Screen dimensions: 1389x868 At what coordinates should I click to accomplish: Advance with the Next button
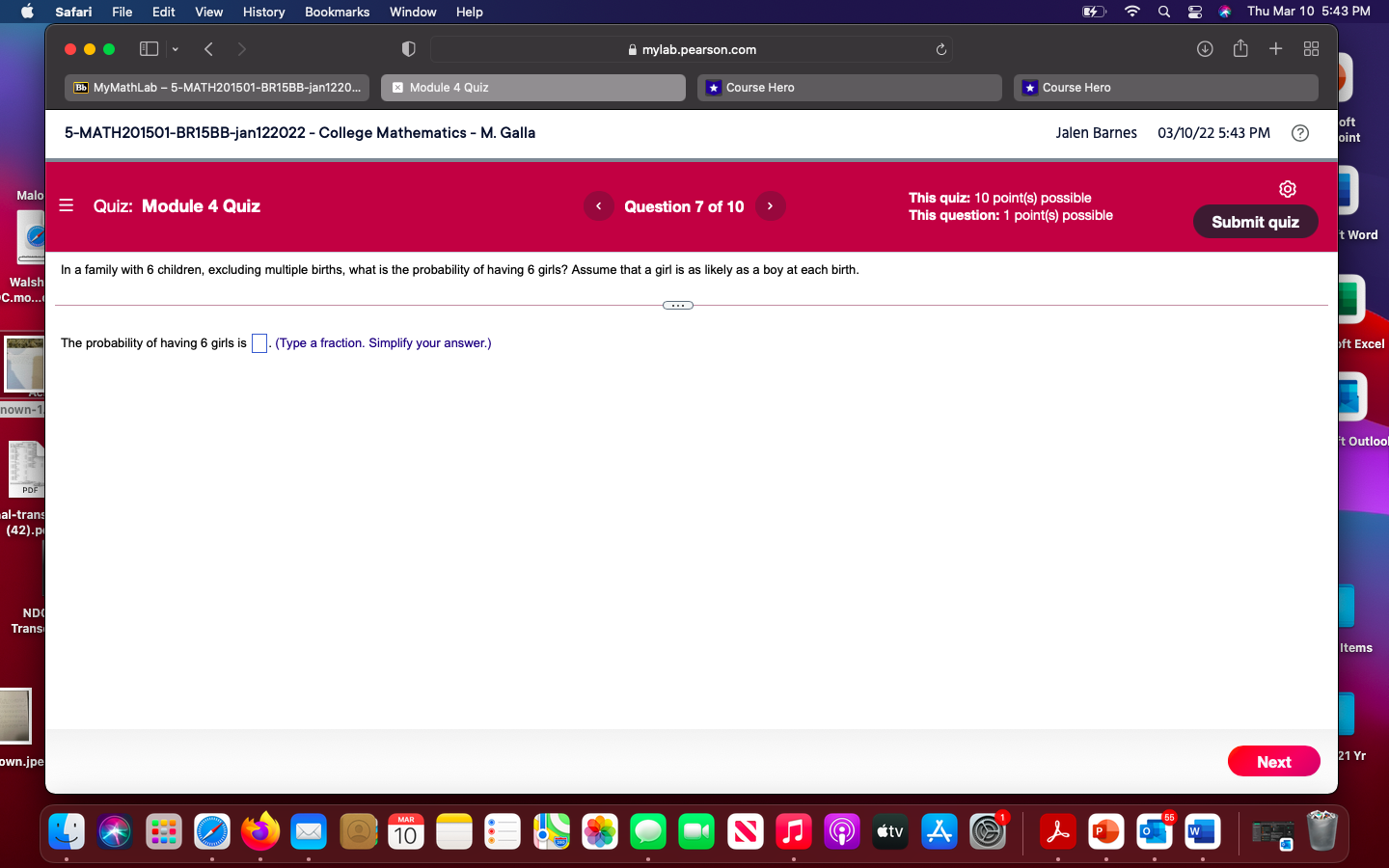coord(1273,761)
